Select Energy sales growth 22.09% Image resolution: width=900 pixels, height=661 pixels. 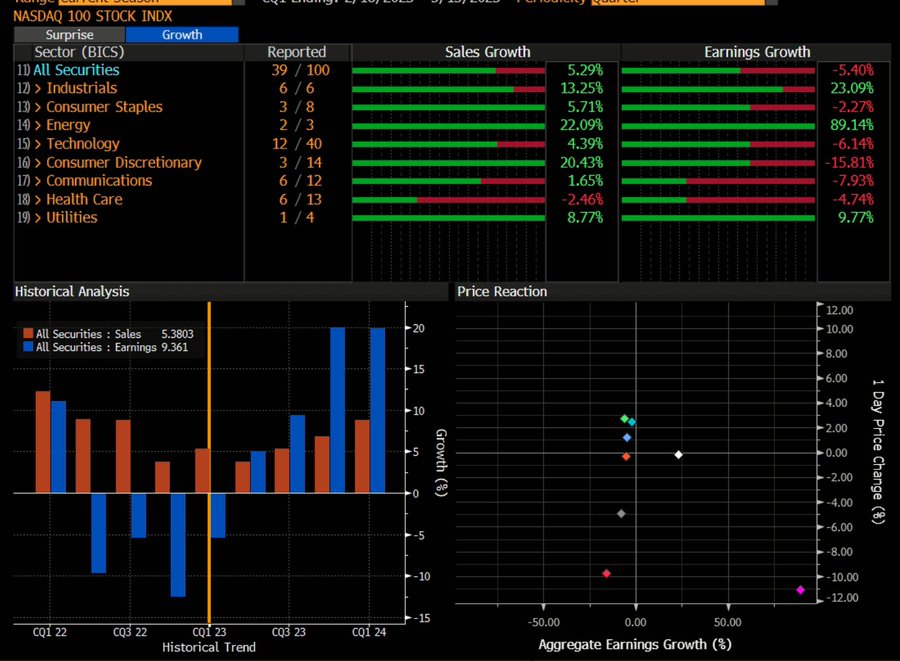click(x=581, y=125)
